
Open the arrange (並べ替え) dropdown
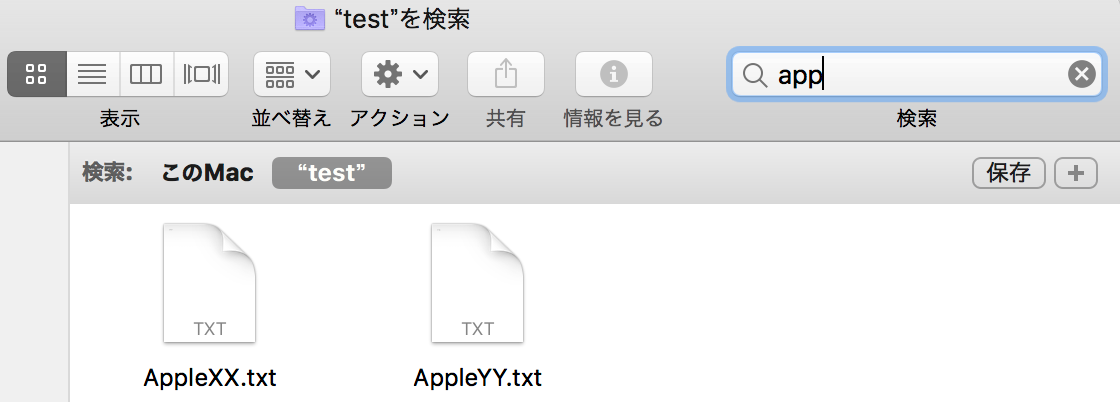291,74
